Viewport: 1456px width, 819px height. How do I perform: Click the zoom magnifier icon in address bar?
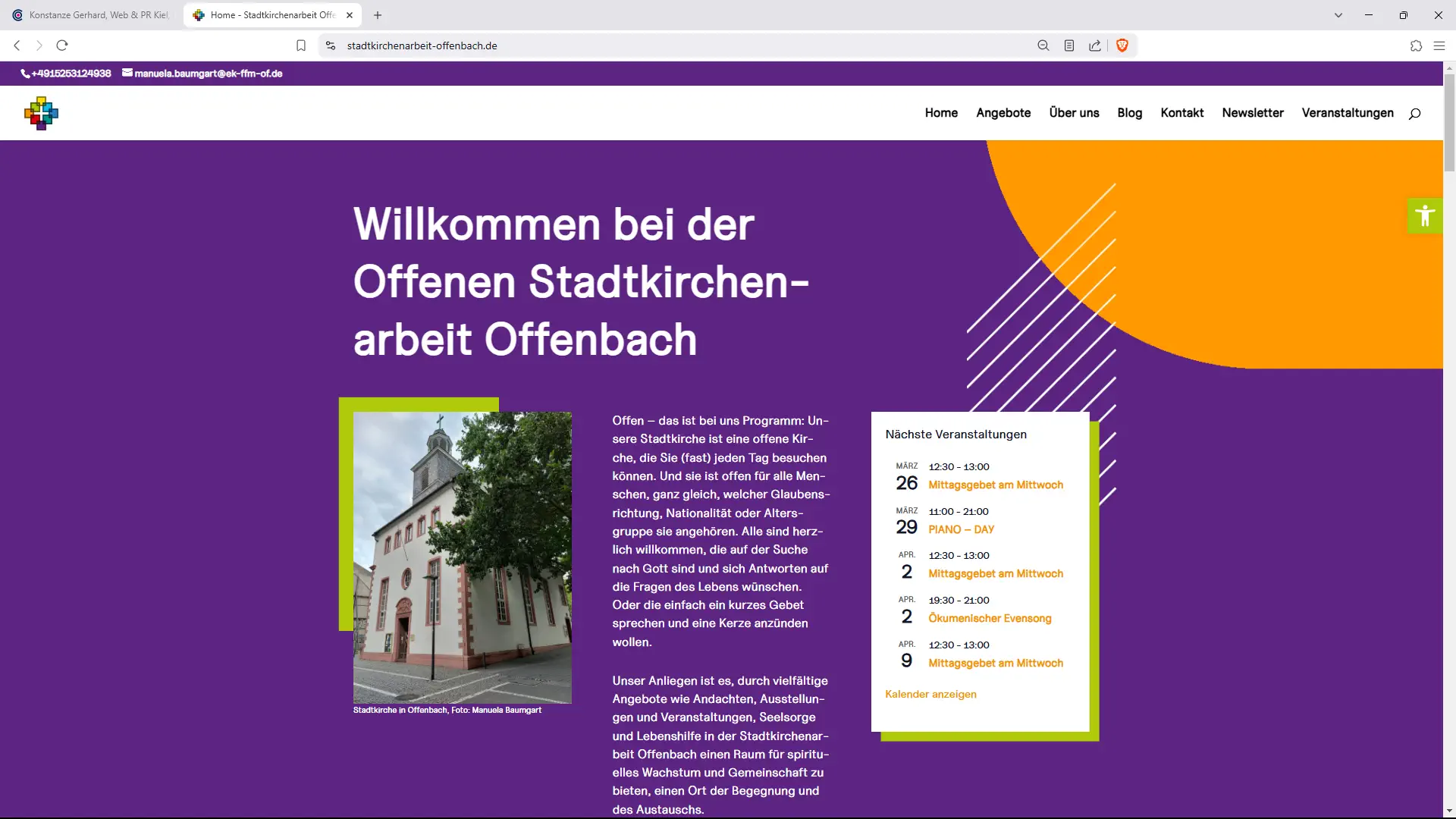(1043, 45)
